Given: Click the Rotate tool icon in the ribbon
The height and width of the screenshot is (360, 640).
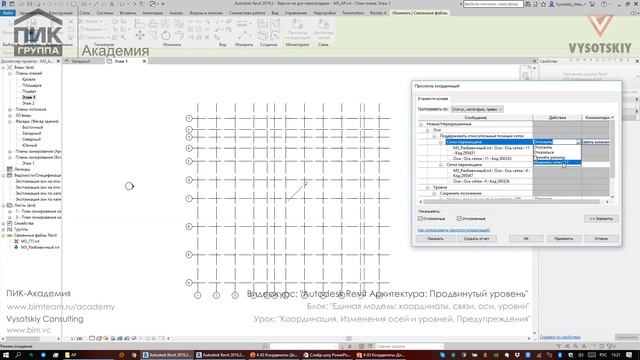Looking at the screenshot, I should tap(166, 35).
